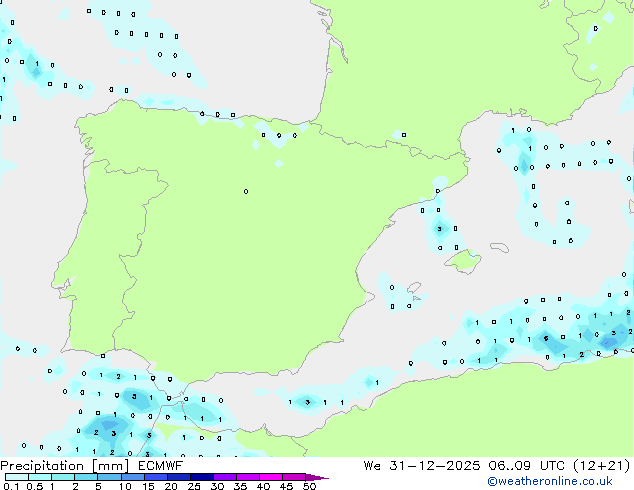Click the 15–20 mm legend color box
The width and height of the screenshot is (634, 490).
(156, 477)
